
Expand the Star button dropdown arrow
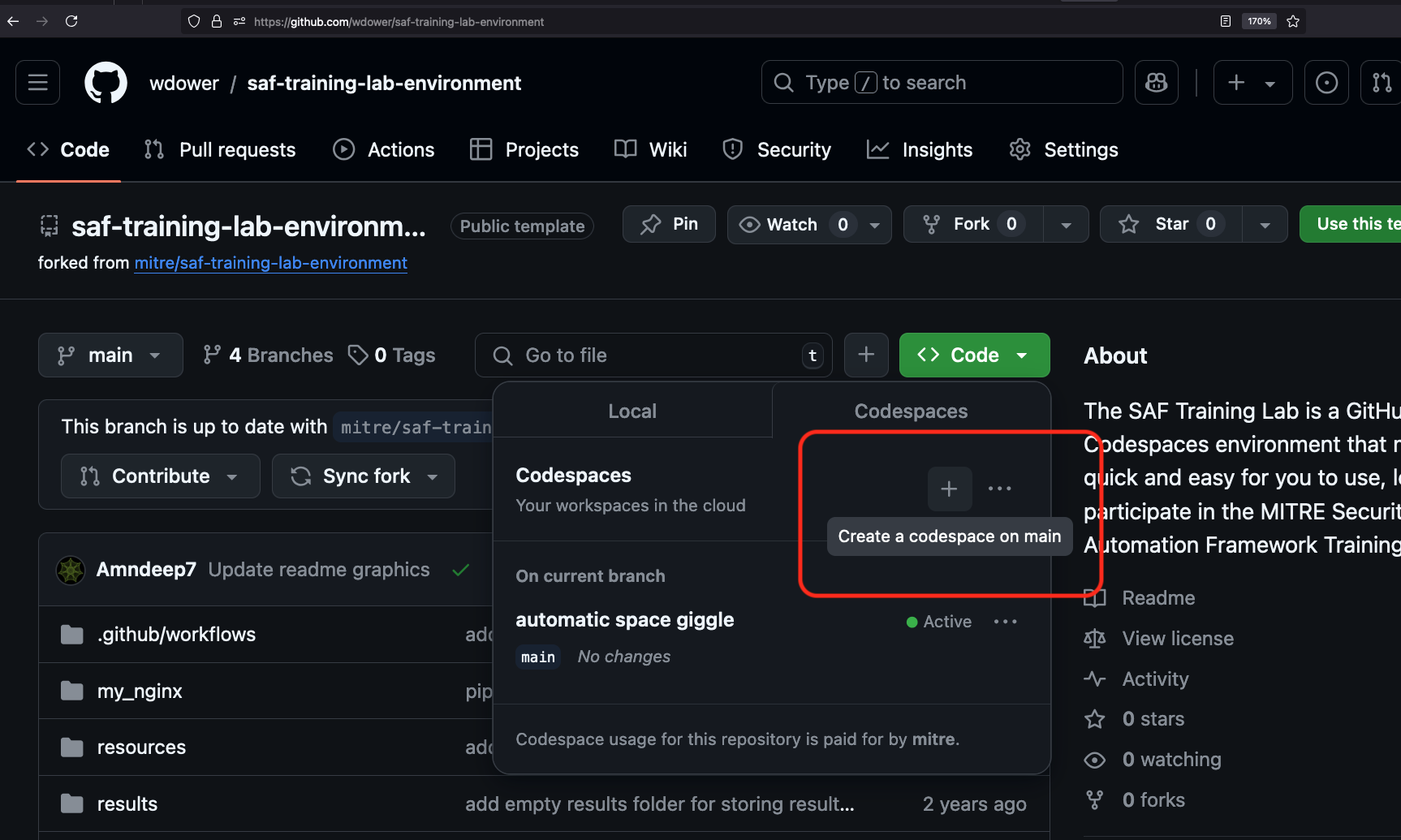tap(1264, 224)
